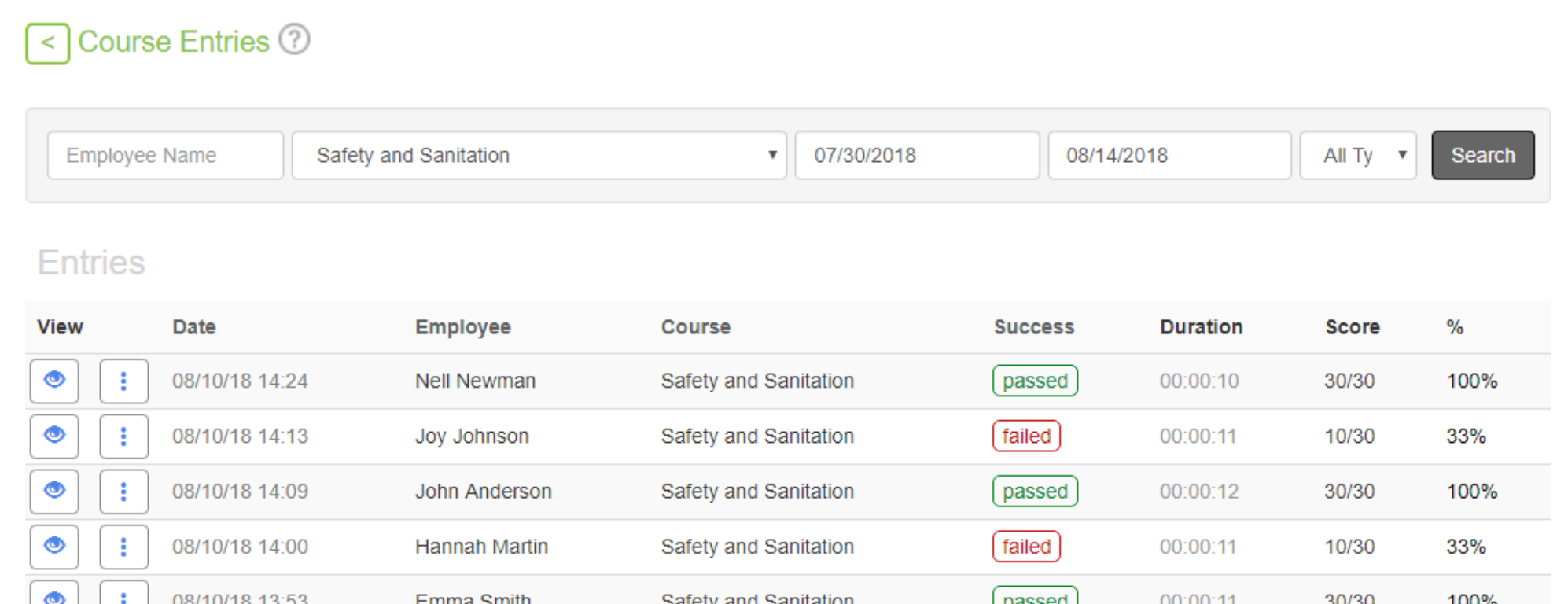Open more options menu for Hannah Martin
This screenshot has width=1568, height=604.
[x=123, y=547]
